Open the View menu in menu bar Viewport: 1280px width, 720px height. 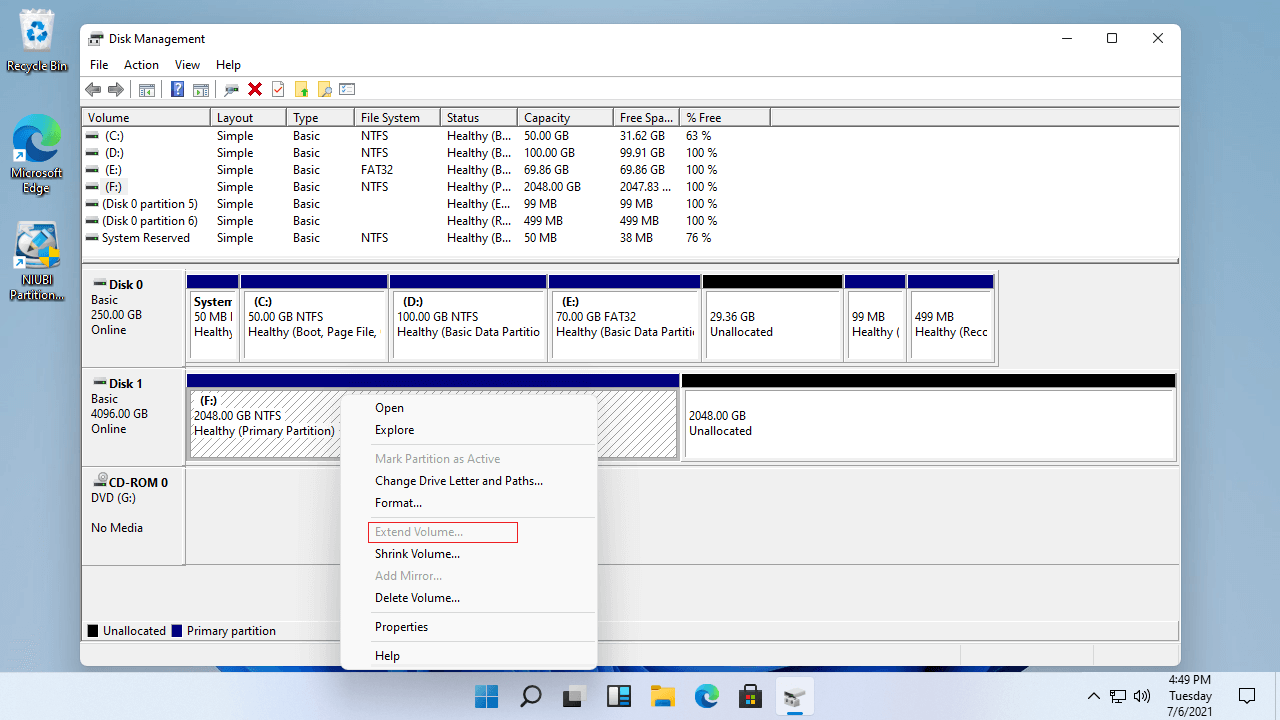[187, 65]
